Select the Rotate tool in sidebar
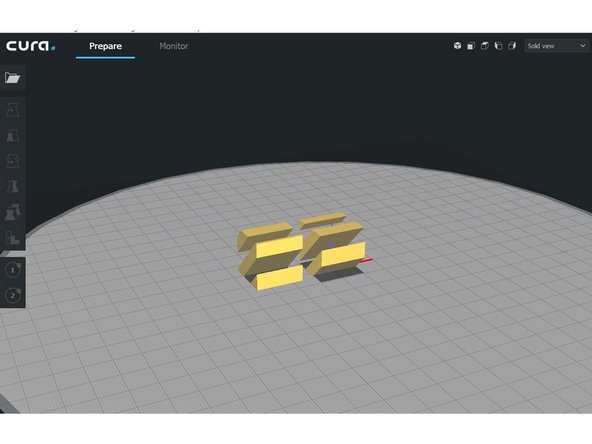Image resolution: width=592 pixels, height=444 pixels. (x=13, y=160)
